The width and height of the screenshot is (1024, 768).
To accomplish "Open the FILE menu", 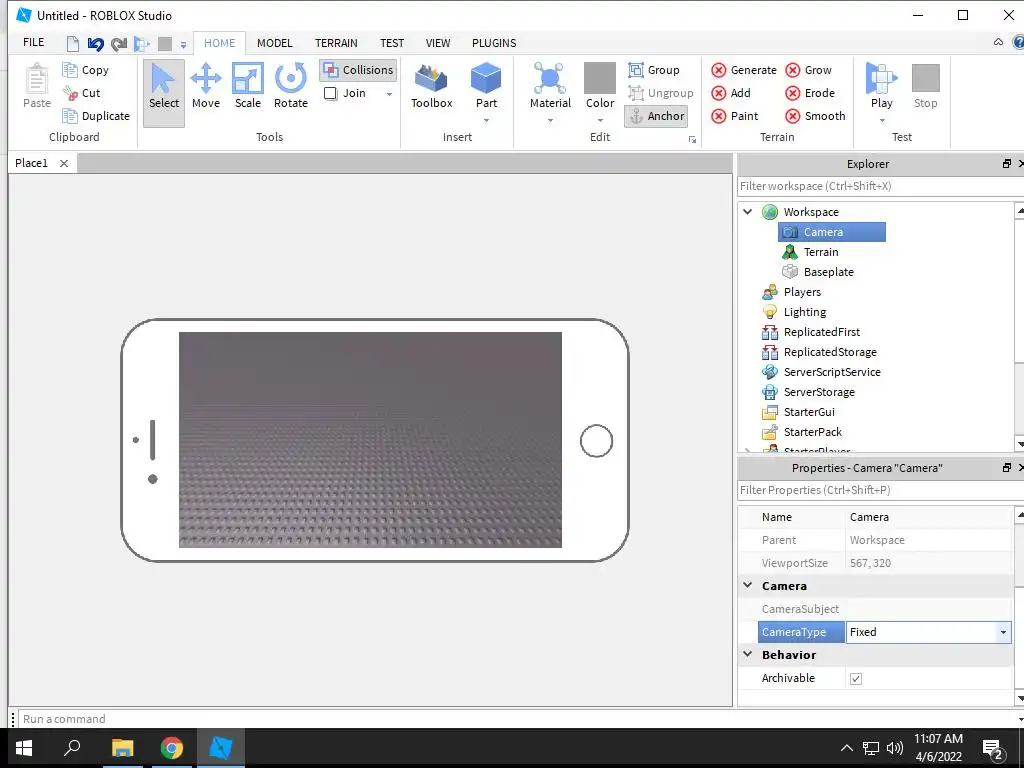I will tap(33, 42).
